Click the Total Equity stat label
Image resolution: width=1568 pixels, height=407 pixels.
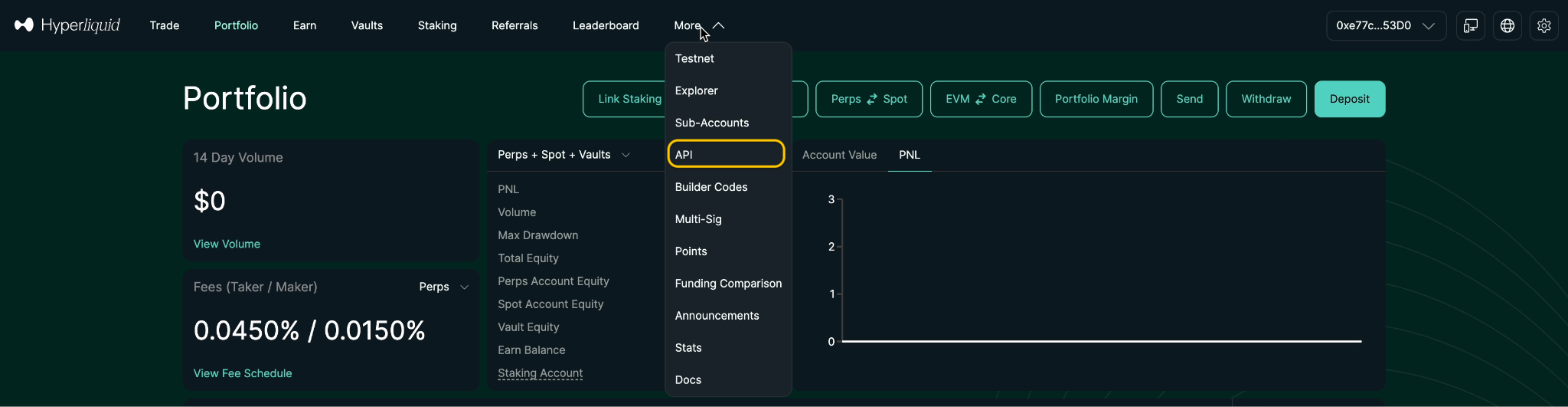coord(528,258)
